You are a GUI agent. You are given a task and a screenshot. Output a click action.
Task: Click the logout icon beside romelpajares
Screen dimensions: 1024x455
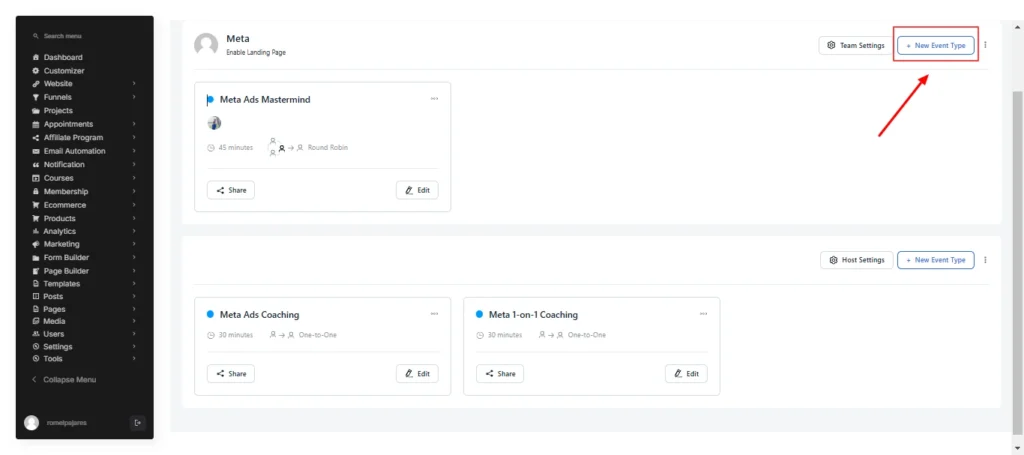point(137,423)
